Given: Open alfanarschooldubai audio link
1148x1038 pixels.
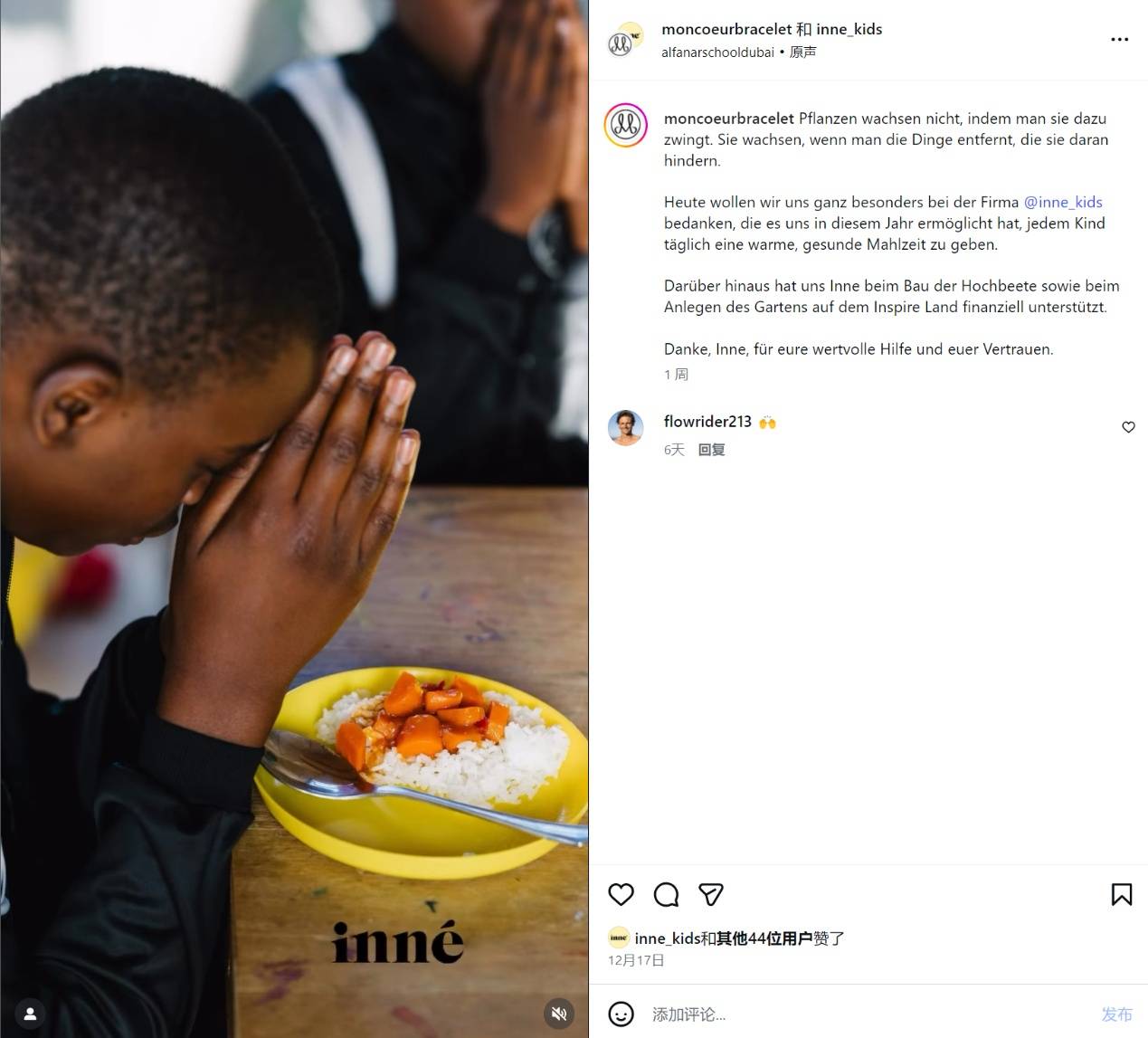Looking at the screenshot, I should click(x=717, y=52).
